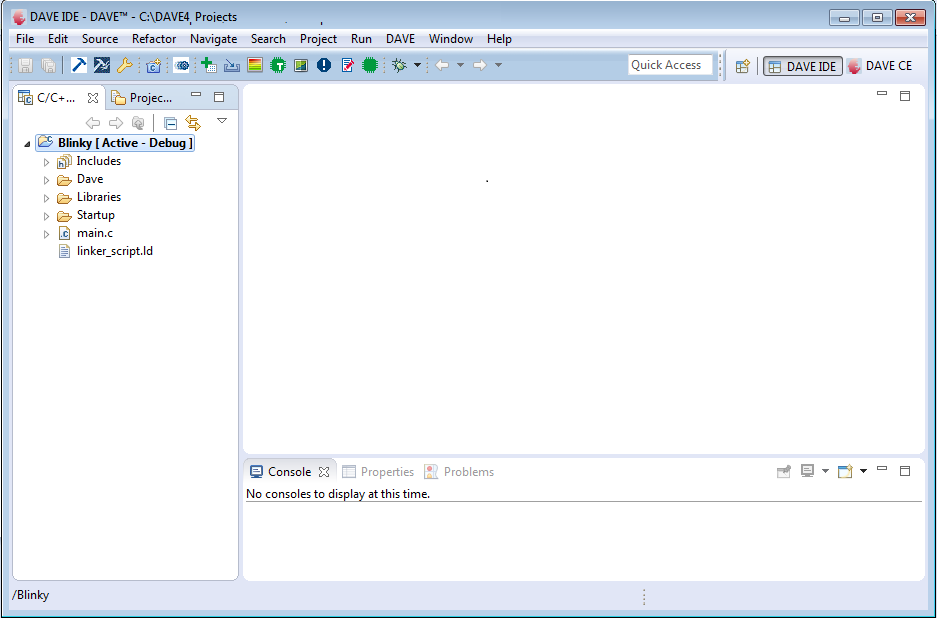Click the Rebuild Active Project icon
The image size is (937, 618).
[102, 65]
